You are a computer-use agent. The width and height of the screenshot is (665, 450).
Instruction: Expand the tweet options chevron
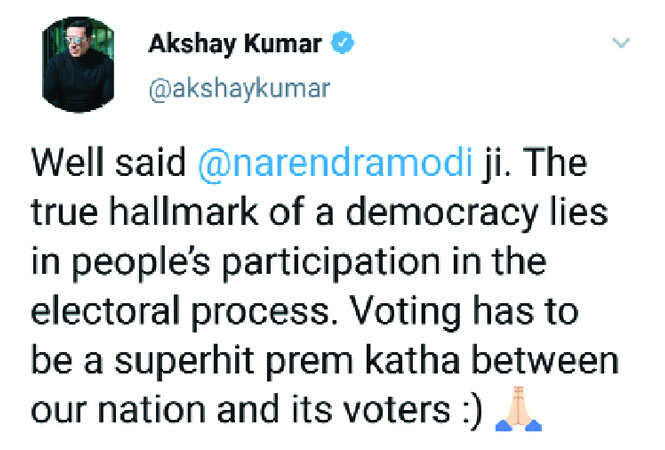(621, 42)
